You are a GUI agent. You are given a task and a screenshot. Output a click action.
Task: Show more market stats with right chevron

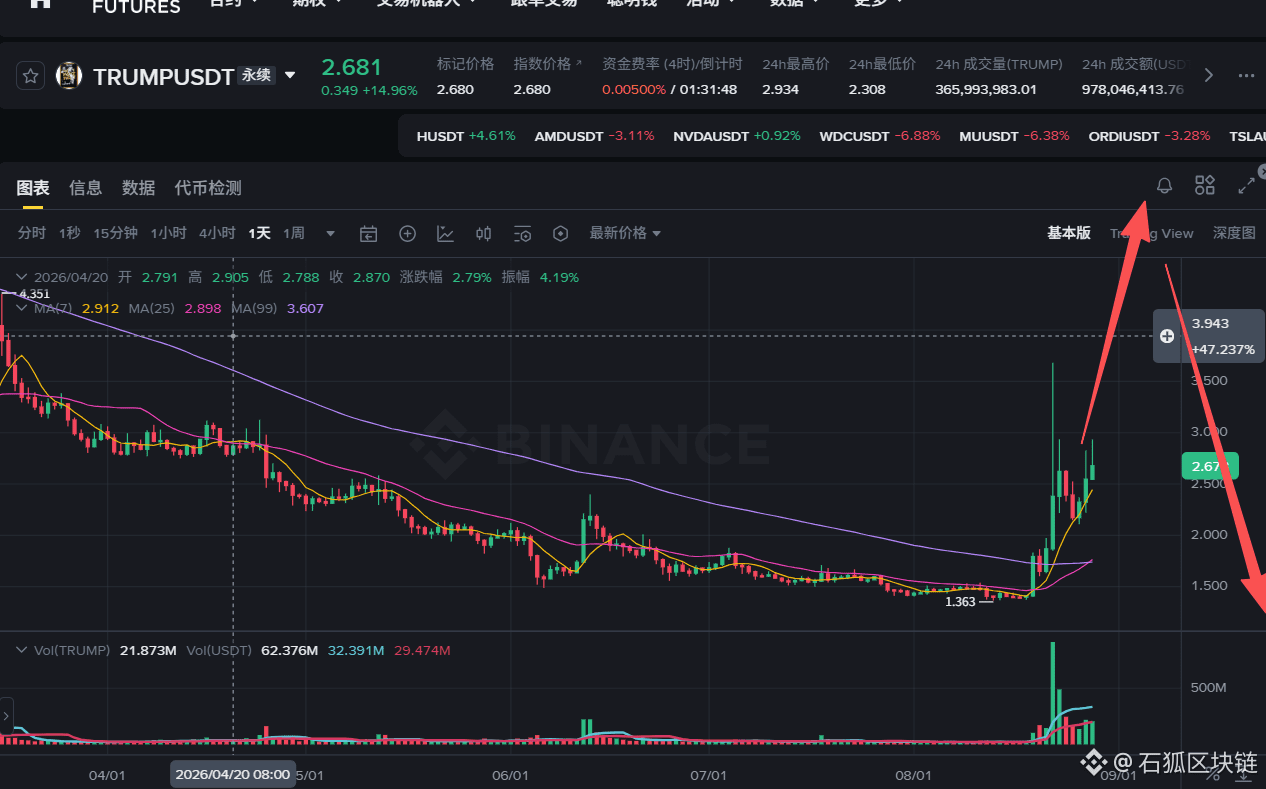pyautogui.click(x=1209, y=75)
